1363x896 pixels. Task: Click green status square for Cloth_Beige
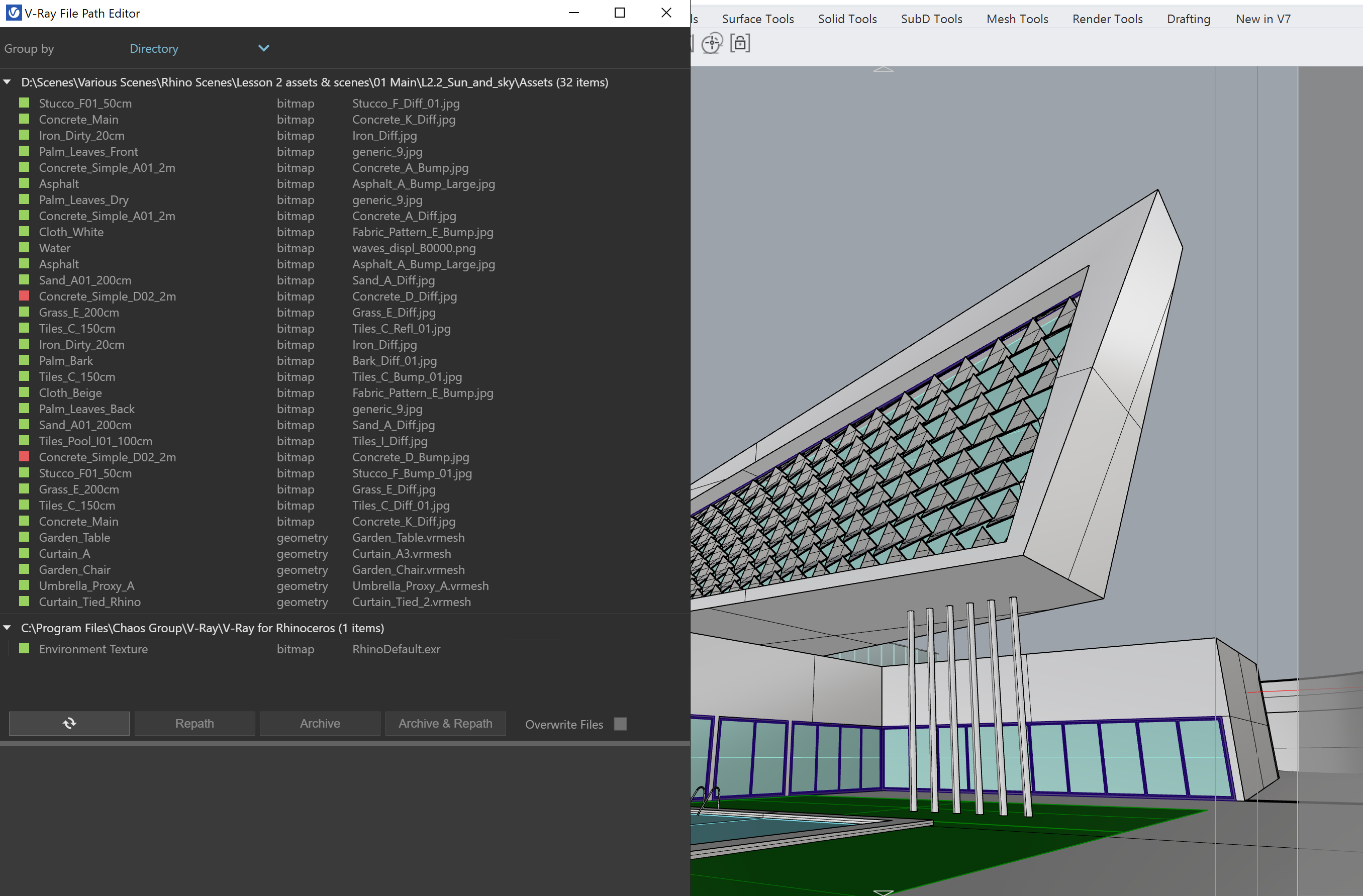[24, 391]
